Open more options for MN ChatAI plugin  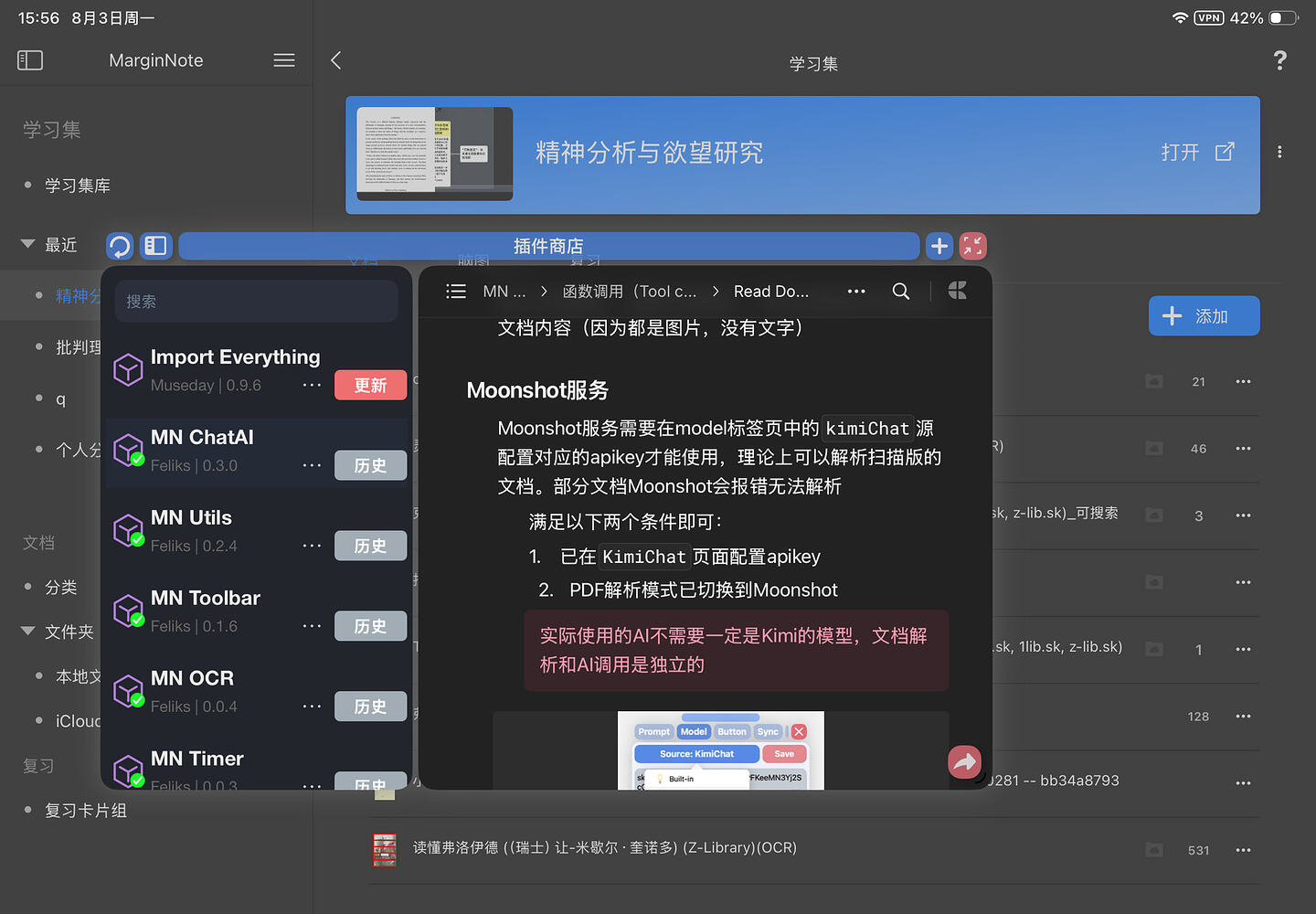point(312,466)
